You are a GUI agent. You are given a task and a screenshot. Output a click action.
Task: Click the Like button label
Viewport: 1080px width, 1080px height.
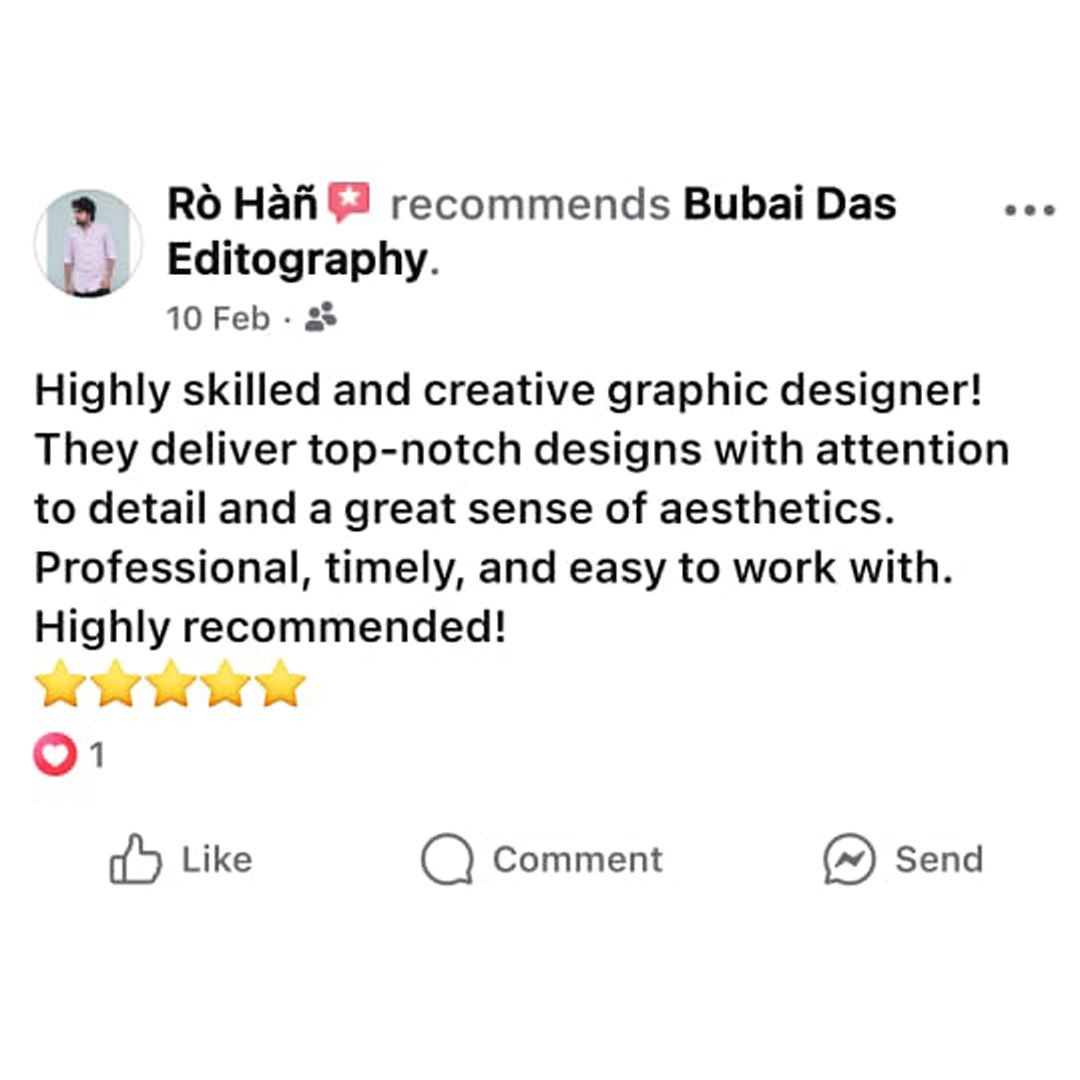click(217, 860)
